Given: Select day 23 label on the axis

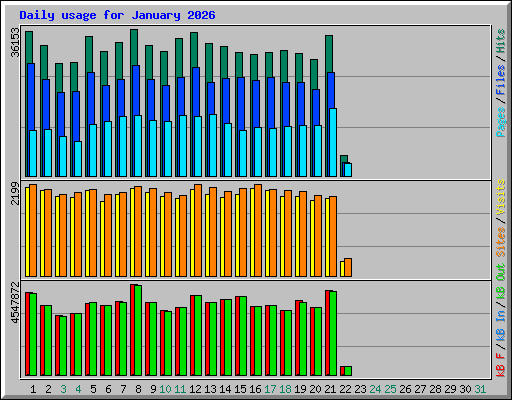Looking at the screenshot, I should (x=360, y=389).
